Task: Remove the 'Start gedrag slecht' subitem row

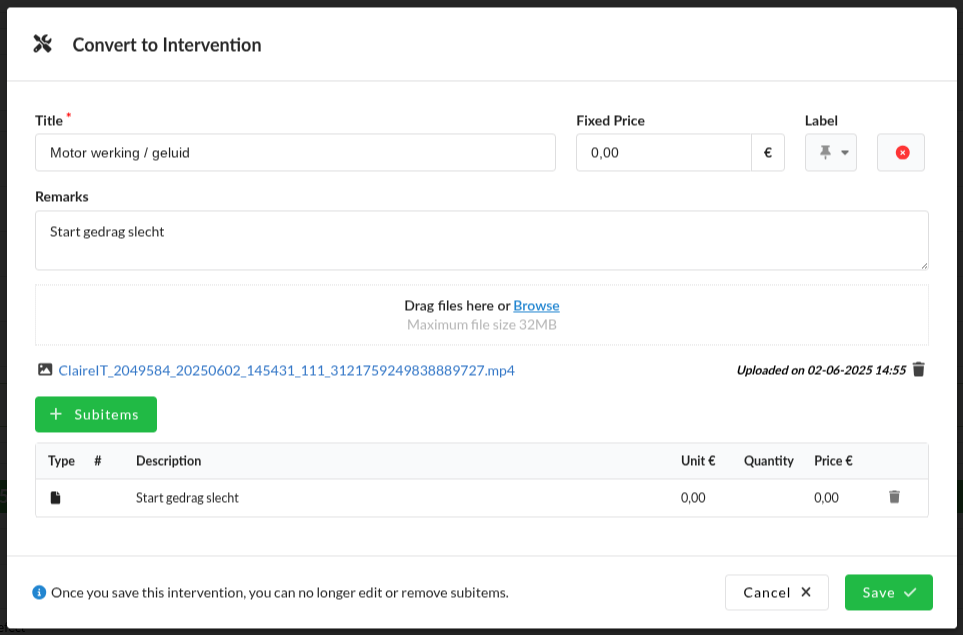Action: coord(894,497)
